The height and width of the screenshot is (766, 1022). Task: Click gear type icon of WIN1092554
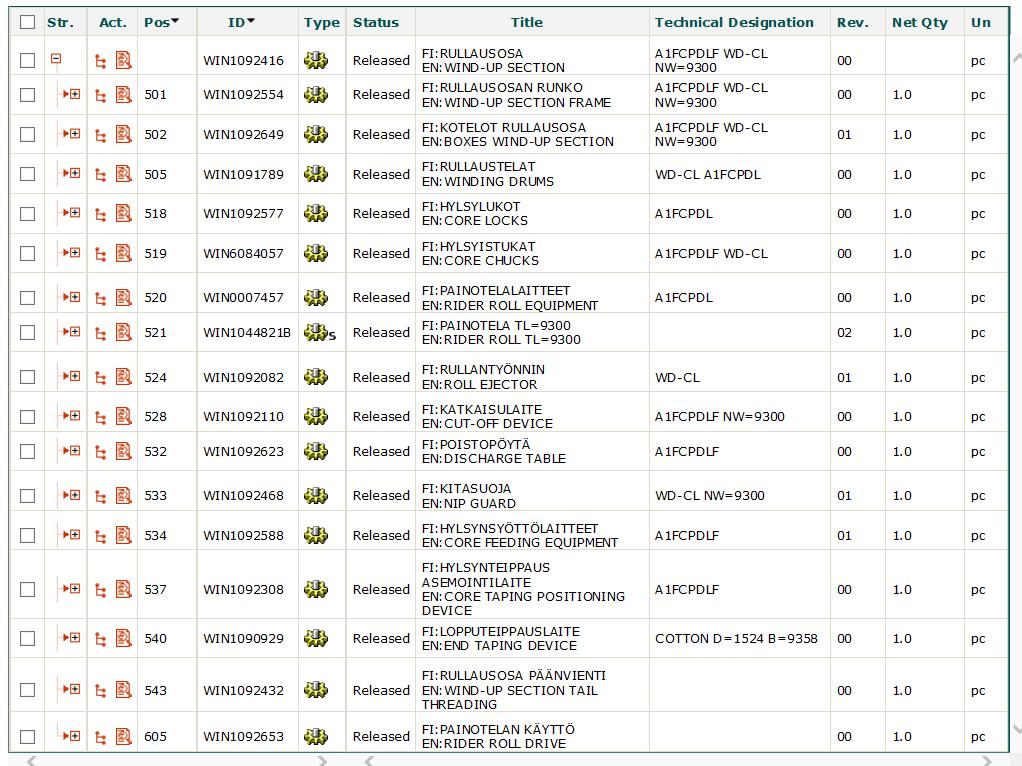pyautogui.click(x=316, y=95)
